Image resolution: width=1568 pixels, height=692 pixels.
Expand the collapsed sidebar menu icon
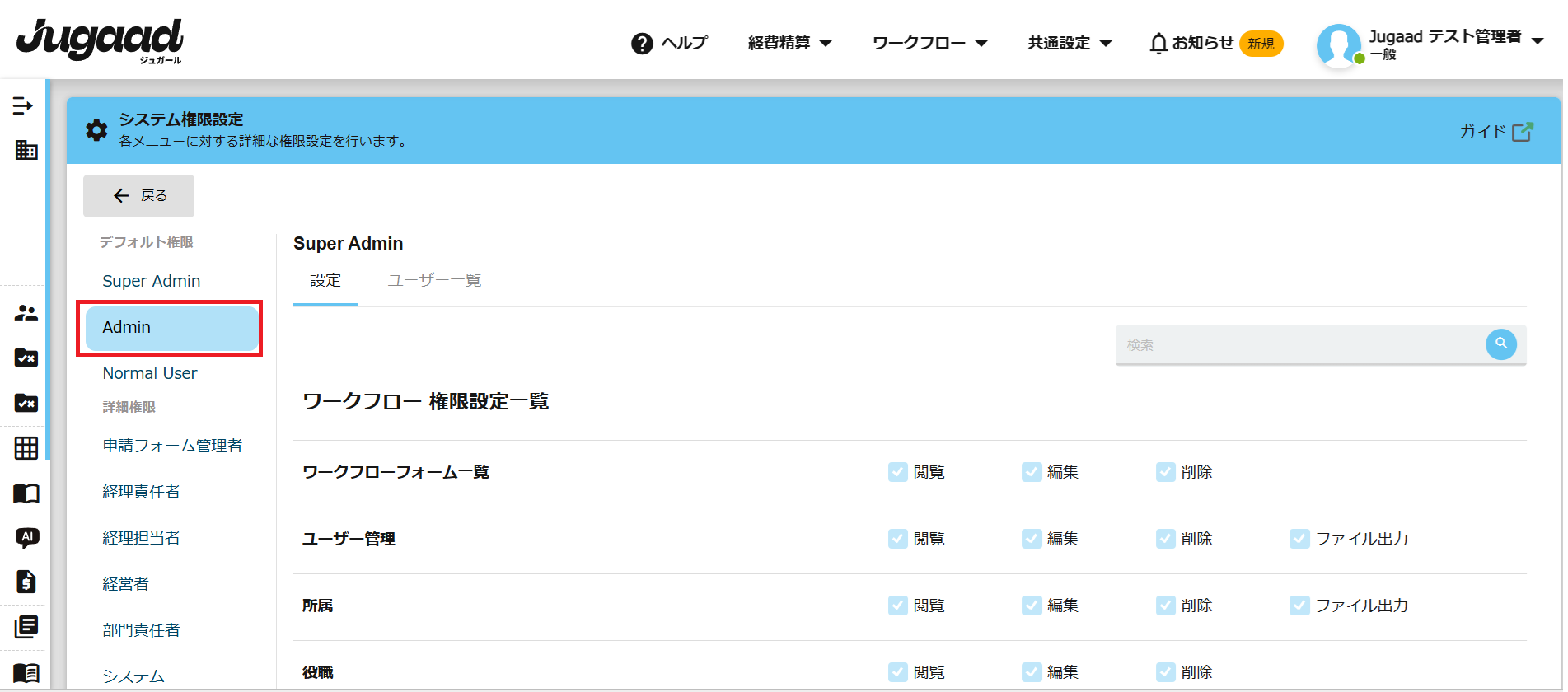pos(23,106)
